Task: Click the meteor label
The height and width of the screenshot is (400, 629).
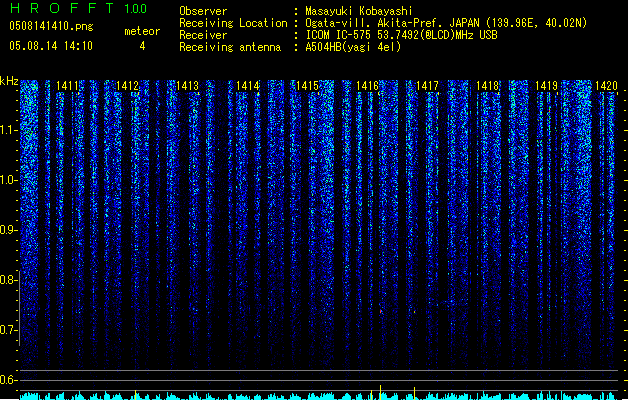Action: tap(142, 31)
